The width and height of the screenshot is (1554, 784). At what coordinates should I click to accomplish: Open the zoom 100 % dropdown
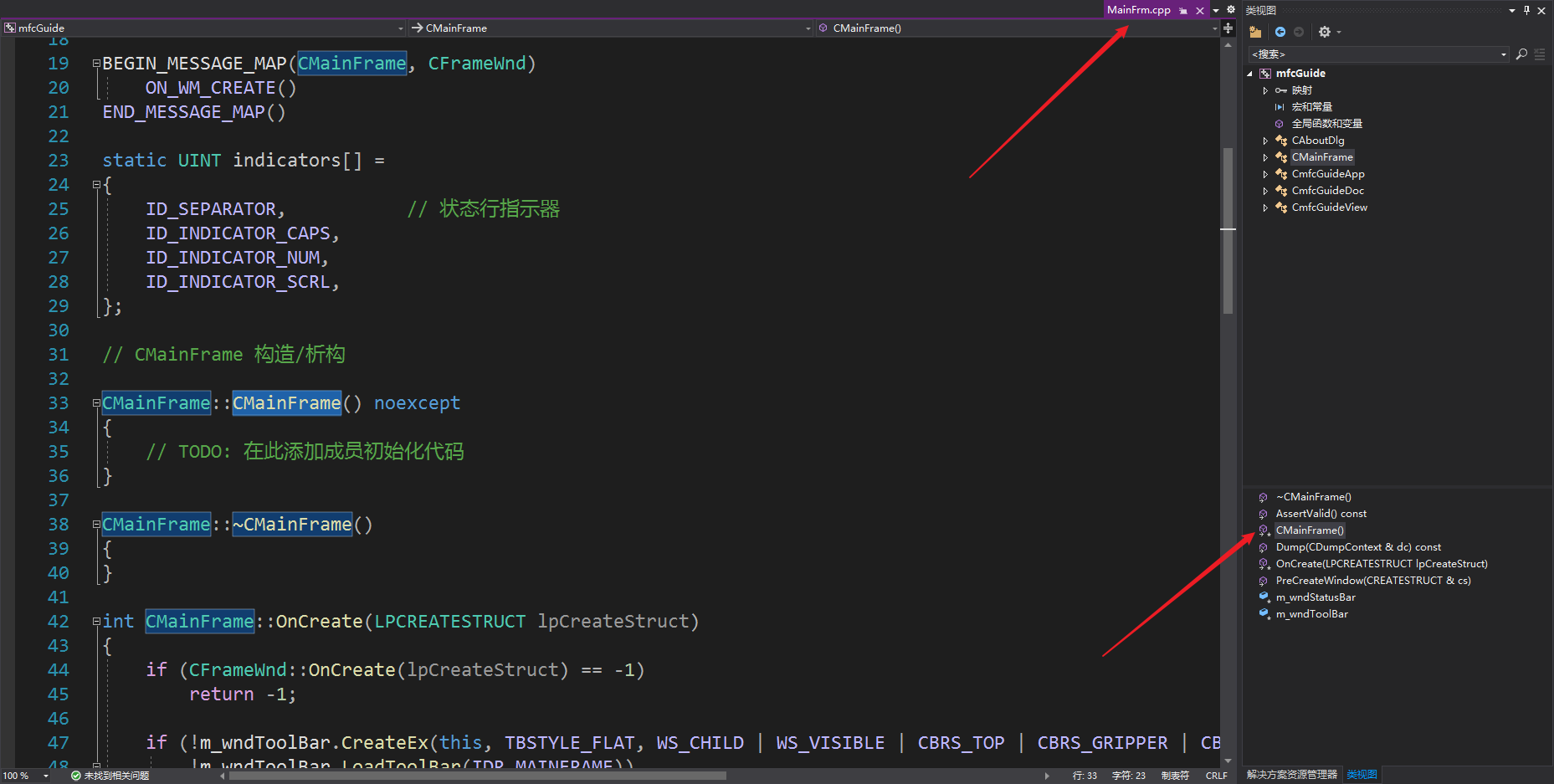[46, 776]
